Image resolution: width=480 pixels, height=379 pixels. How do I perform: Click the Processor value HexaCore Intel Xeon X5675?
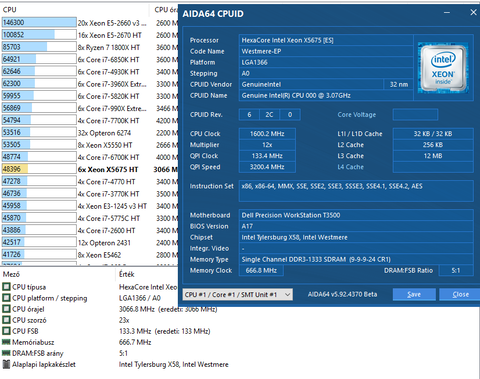pos(326,40)
